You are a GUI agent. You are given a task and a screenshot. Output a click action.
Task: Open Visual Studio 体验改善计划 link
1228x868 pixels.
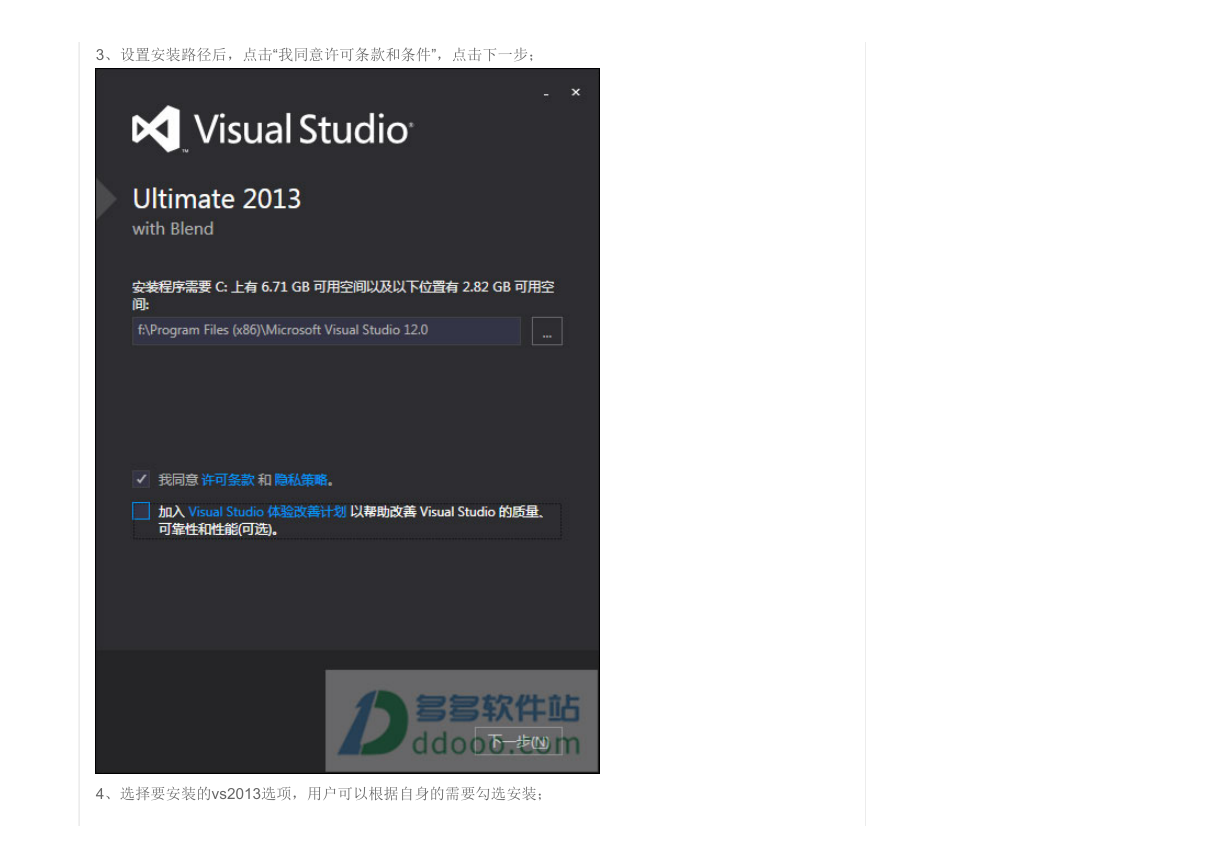pos(267,512)
